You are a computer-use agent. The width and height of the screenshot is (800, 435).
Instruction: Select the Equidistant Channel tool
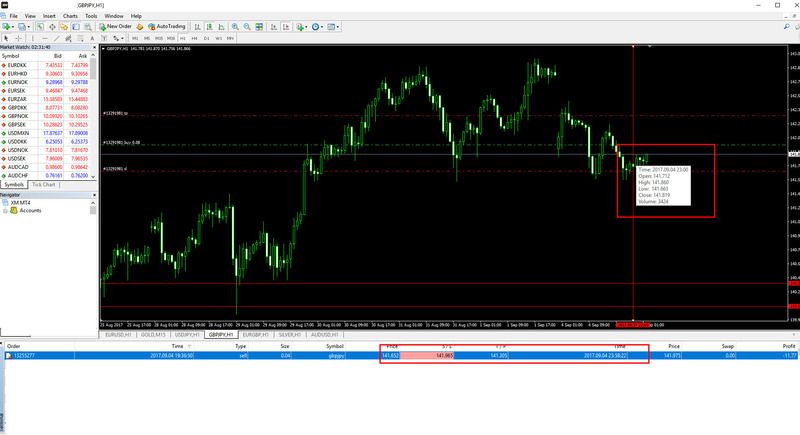coord(68,38)
